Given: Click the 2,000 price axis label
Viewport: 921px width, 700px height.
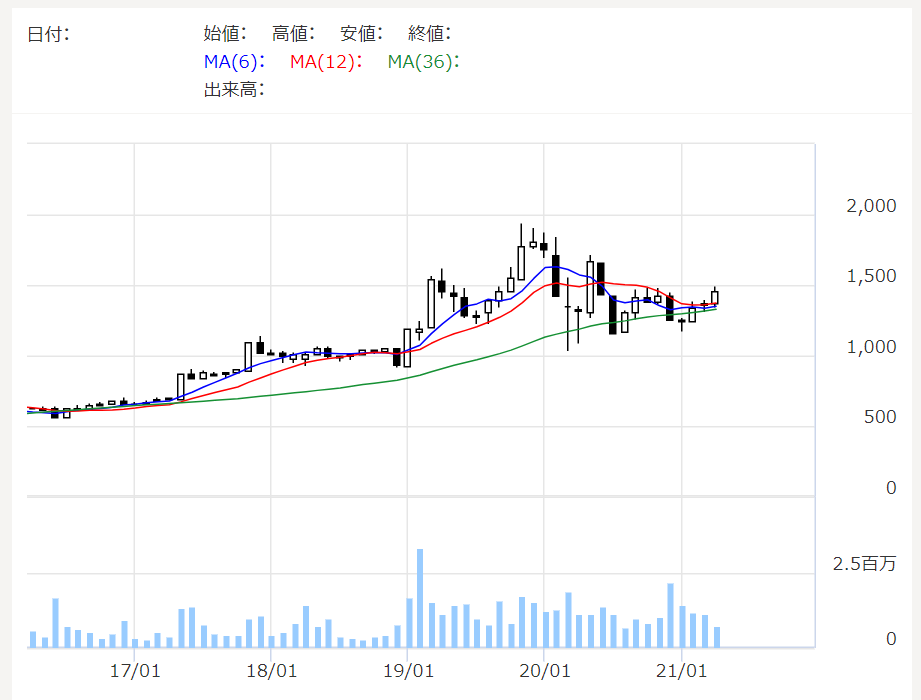Looking at the screenshot, I should point(871,206).
